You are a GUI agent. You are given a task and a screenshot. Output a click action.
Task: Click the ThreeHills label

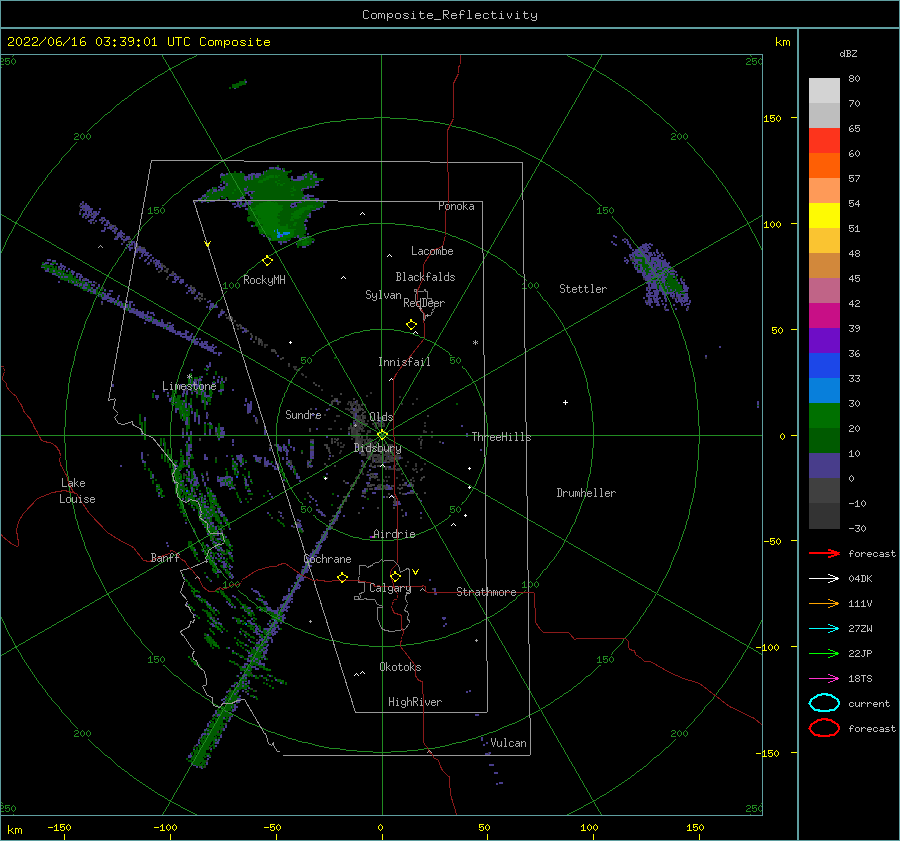tap(501, 437)
